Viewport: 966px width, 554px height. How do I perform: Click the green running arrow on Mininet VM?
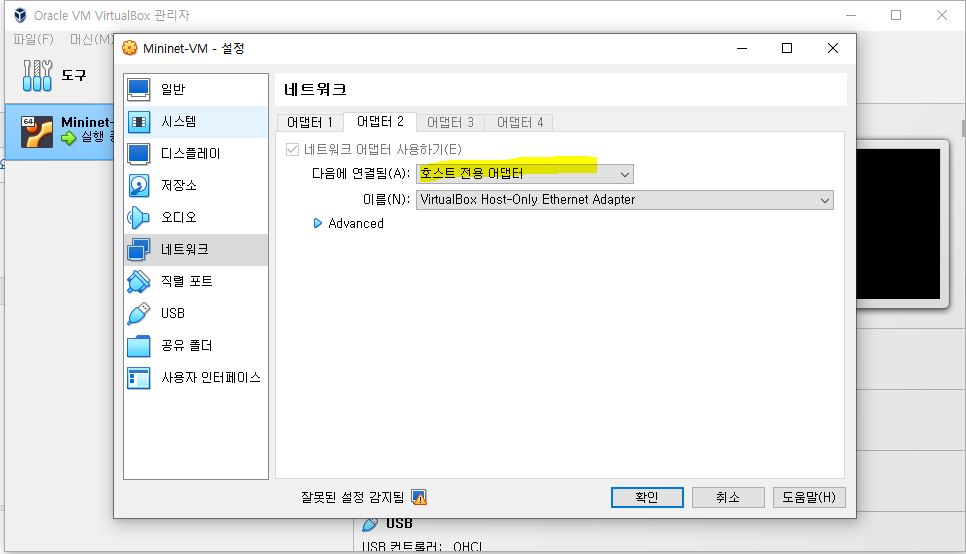tap(69, 137)
